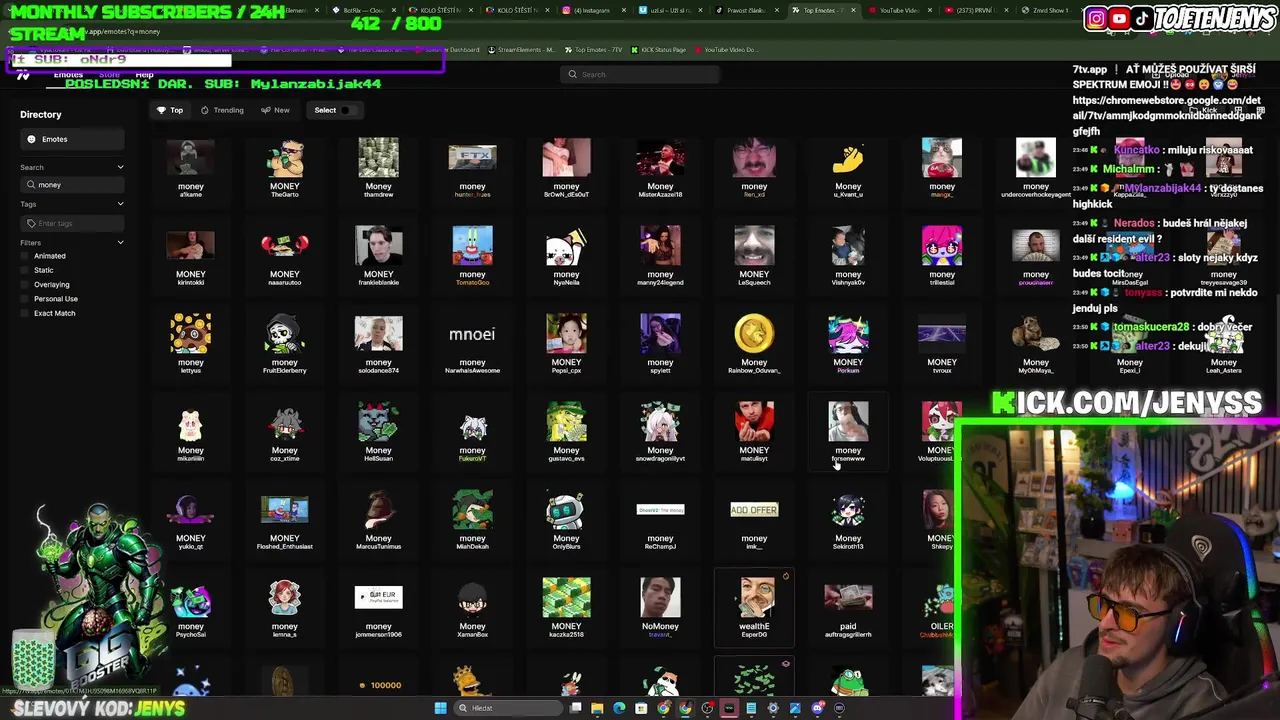Open the mnoei text emote by NarwhalsAwesome
The image size is (1280, 720).
pyautogui.click(x=472, y=343)
